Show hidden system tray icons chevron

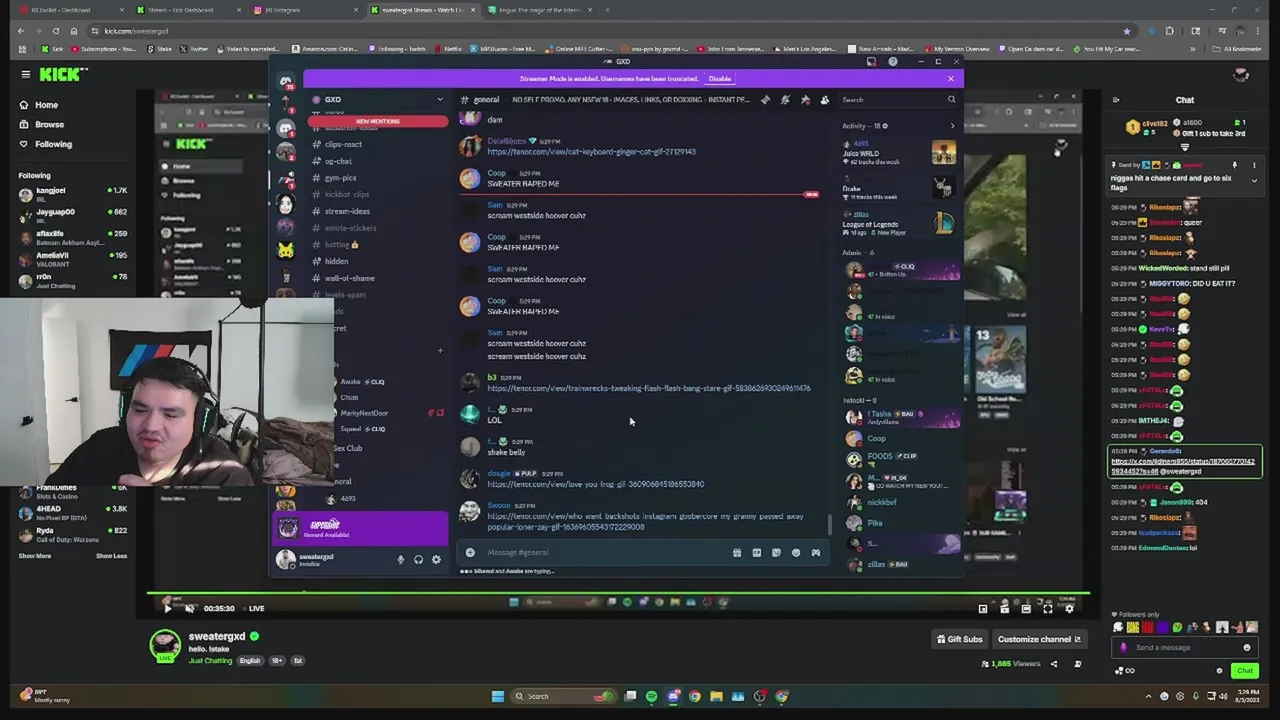pos(1148,696)
